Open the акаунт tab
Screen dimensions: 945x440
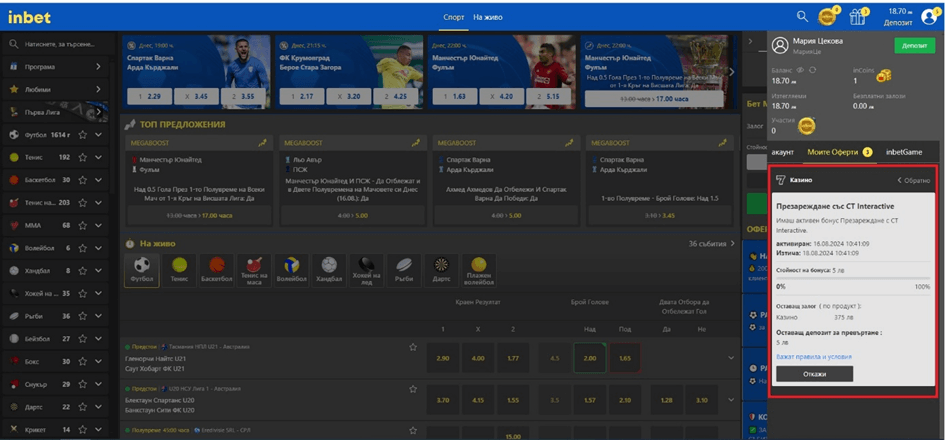782,152
